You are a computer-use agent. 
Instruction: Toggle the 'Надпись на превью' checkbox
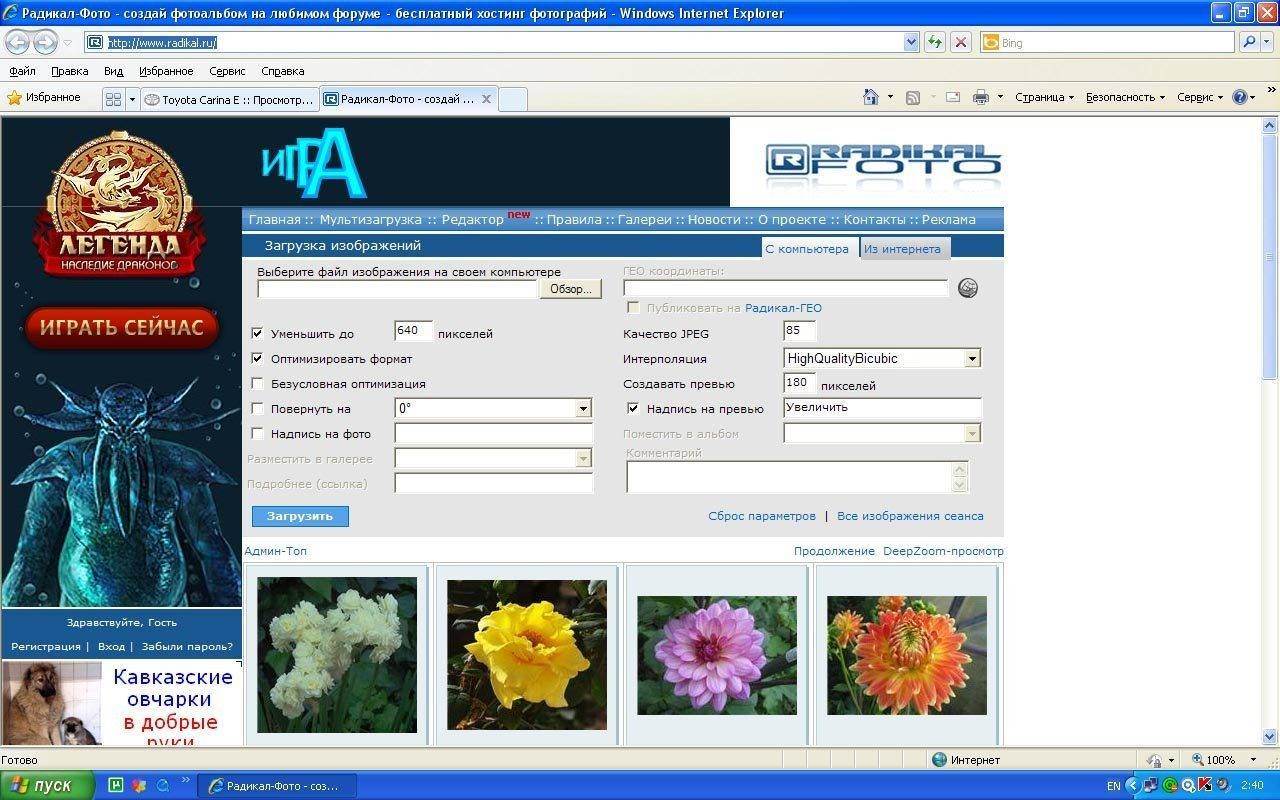(x=633, y=409)
